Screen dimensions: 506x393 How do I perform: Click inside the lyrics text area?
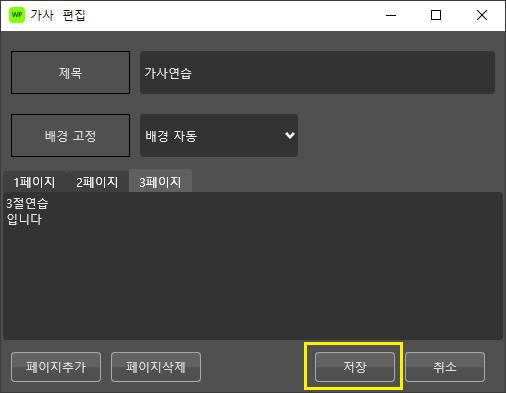click(x=253, y=266)
